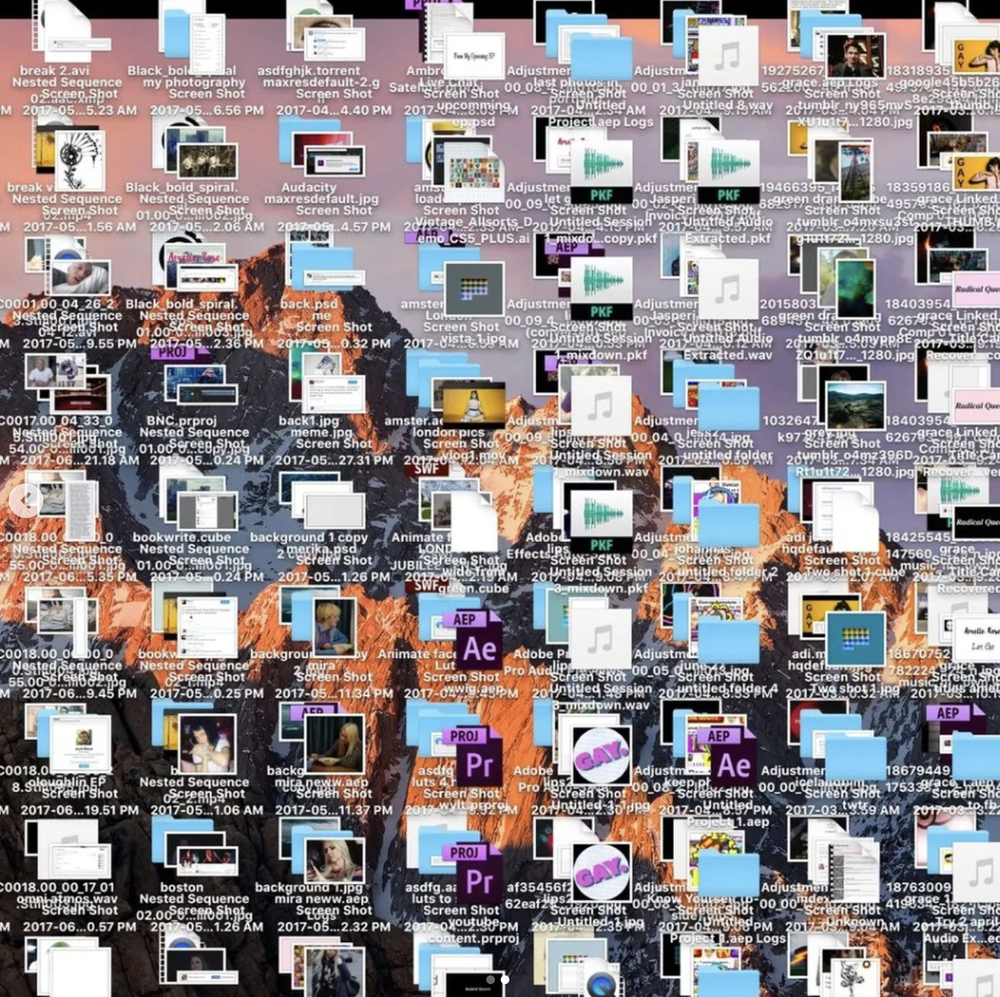Click the black-and-white mandala drawing thumbnail
The height and width of the screenshot is (997, 1000).
tap(79, 161)
